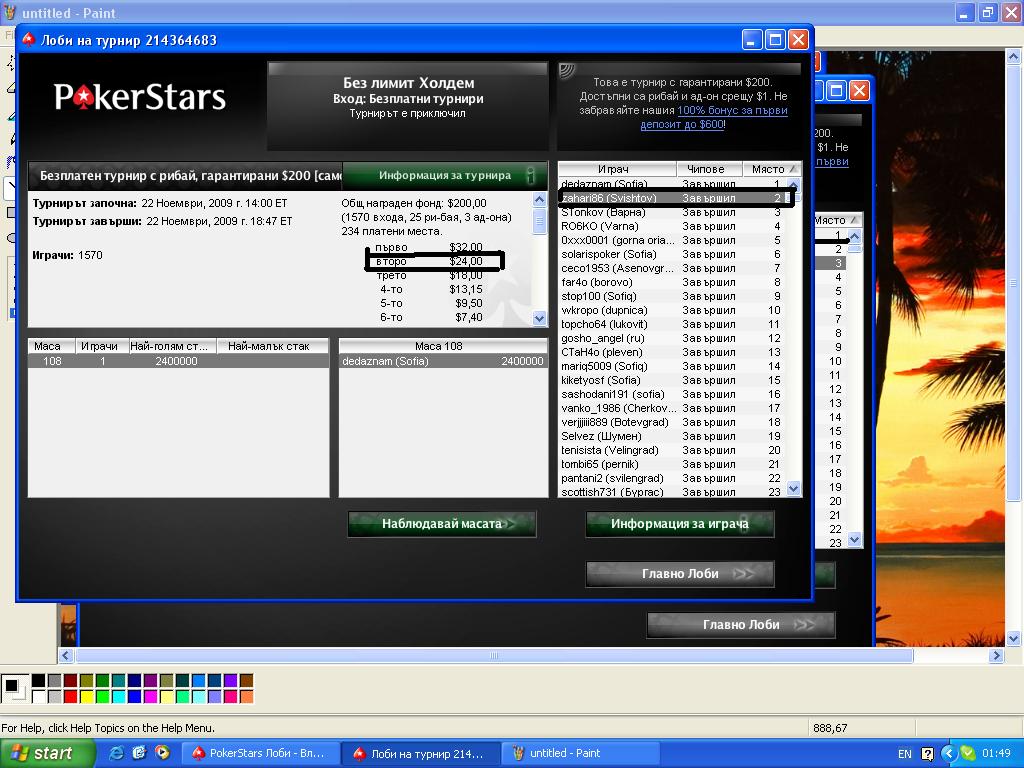Click the down arrow of the prize info scrollbar

[539, 319]
